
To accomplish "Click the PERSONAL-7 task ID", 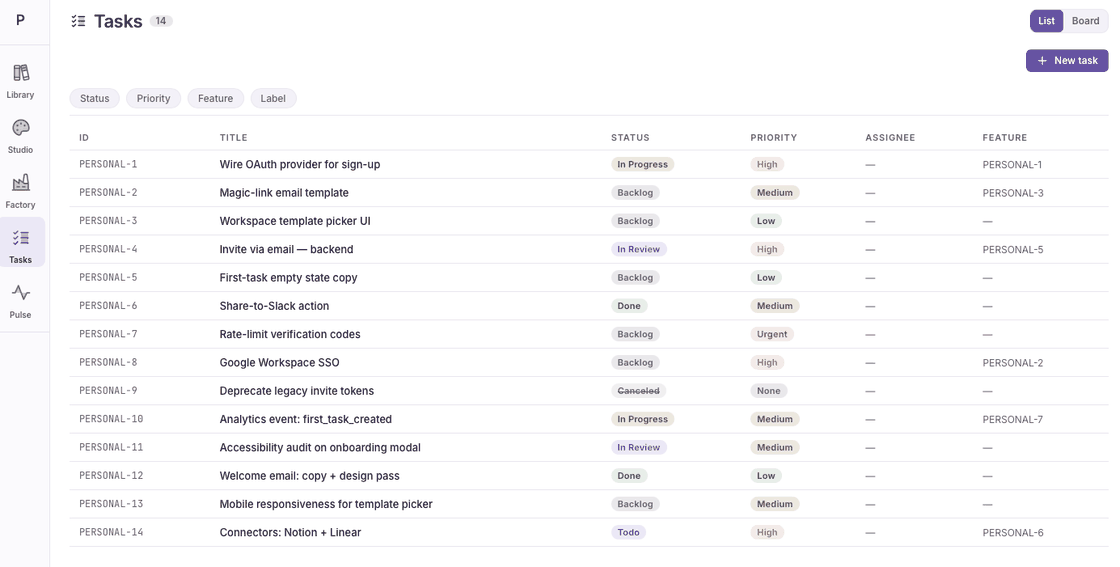I will pyautogui.click(x=108, y=334).
